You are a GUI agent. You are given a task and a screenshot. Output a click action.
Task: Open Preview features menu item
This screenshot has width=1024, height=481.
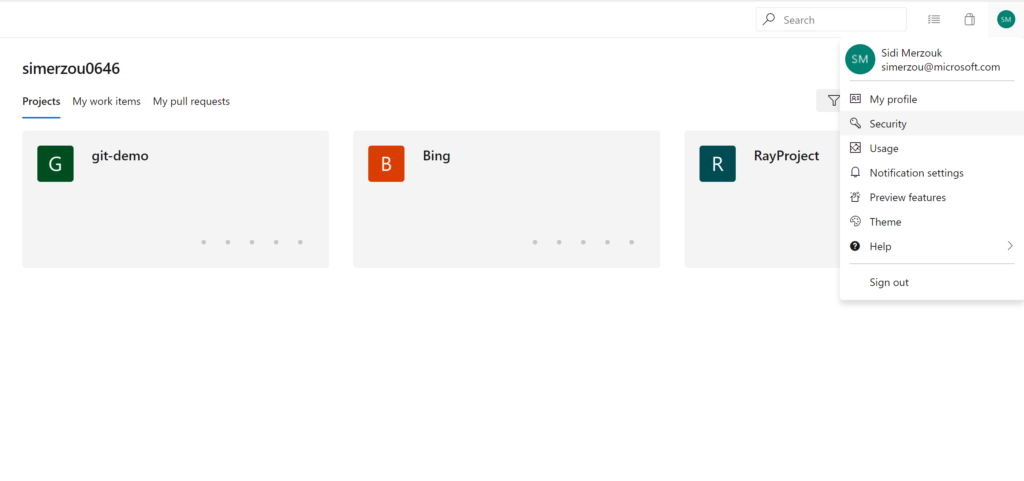click(907, 197)
